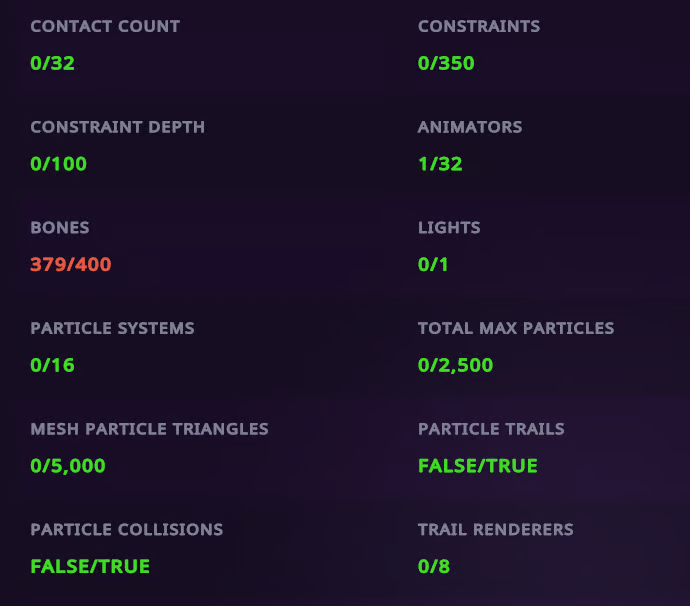Click the Lights heading
The width and height of the screenshot is (690, 606).
point(449,228)
